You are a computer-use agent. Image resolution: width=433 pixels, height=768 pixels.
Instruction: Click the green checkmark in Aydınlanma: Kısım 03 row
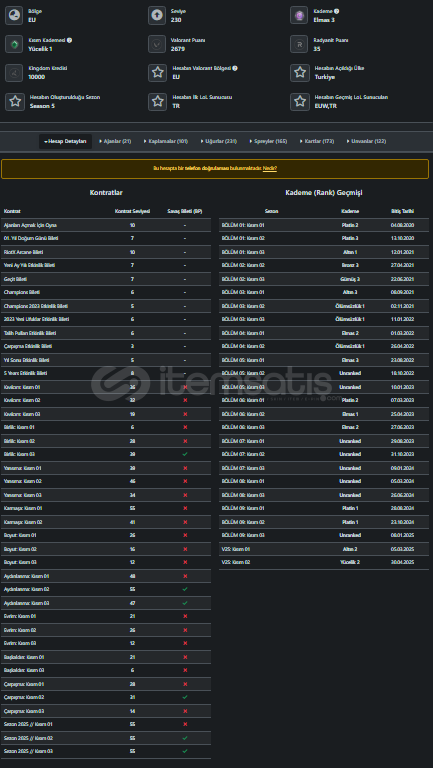tap(185, 603)
